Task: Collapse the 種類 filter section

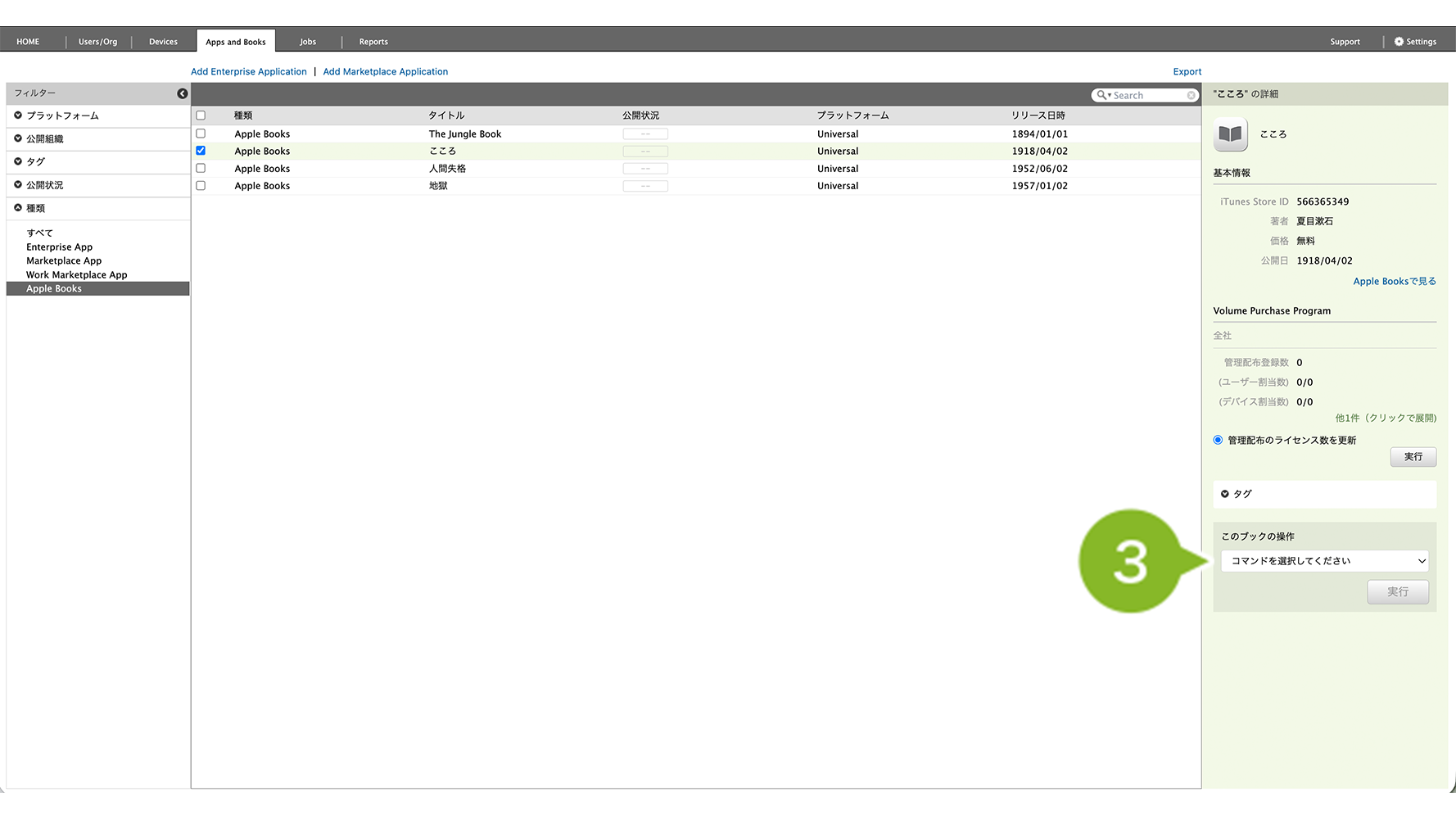Action: (18, 208)
